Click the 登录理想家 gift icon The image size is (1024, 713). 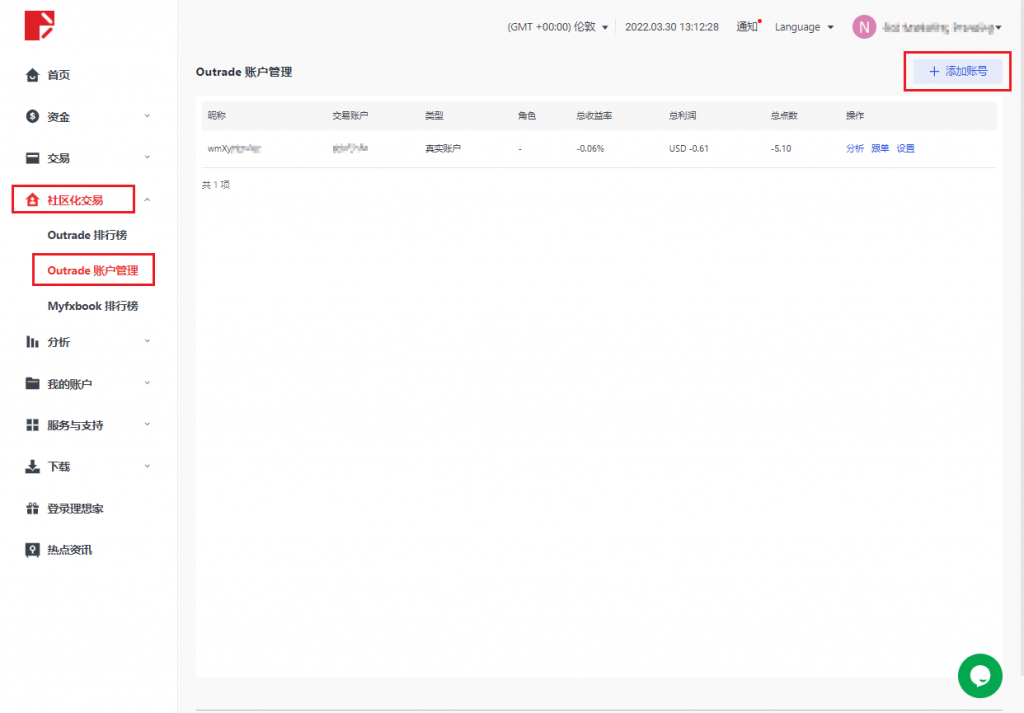click(32, 509)
